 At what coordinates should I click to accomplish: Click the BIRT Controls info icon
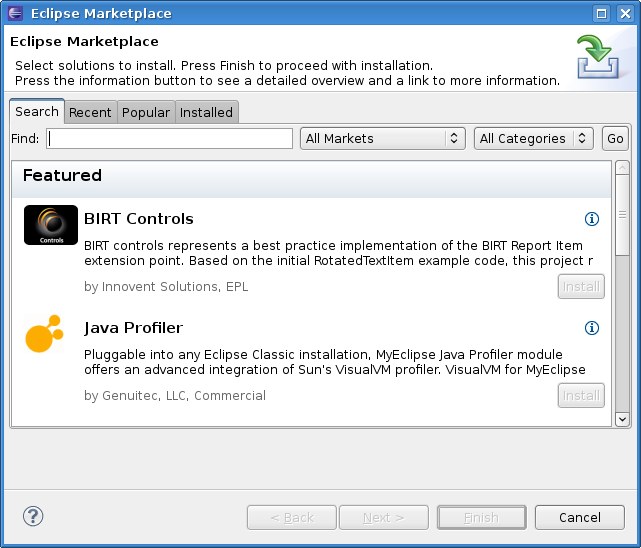(x=591, y=219)
